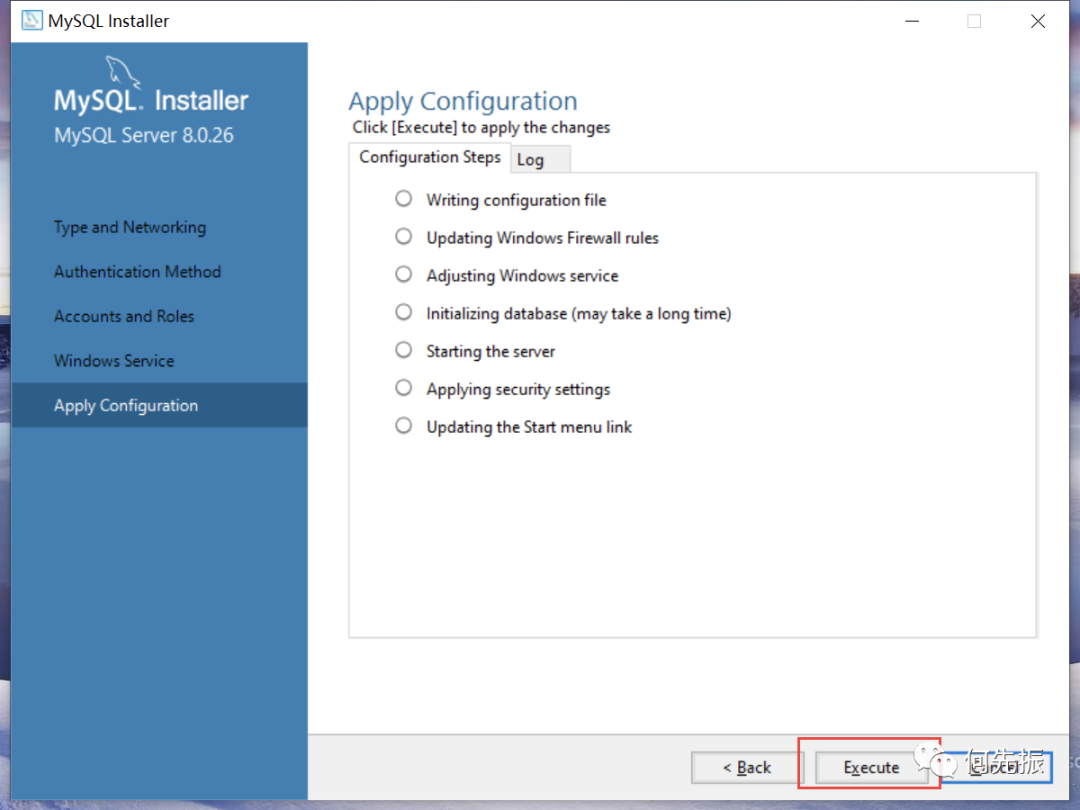This screenshot has height=810, width=1080.
Task: Close the MySQL Installer window
Action: coord(1038,21)
